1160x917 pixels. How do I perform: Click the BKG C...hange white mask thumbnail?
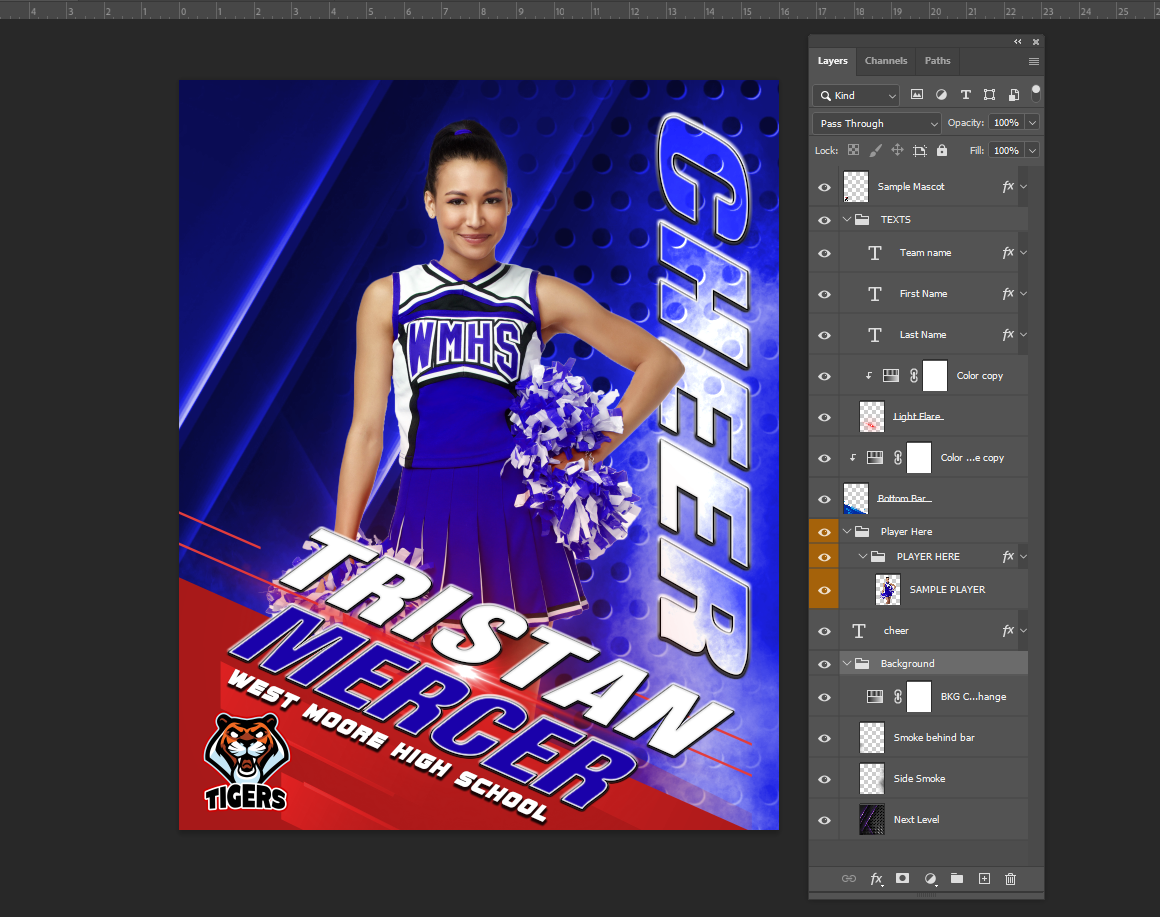pyautogui.click(x=919, y=697)
